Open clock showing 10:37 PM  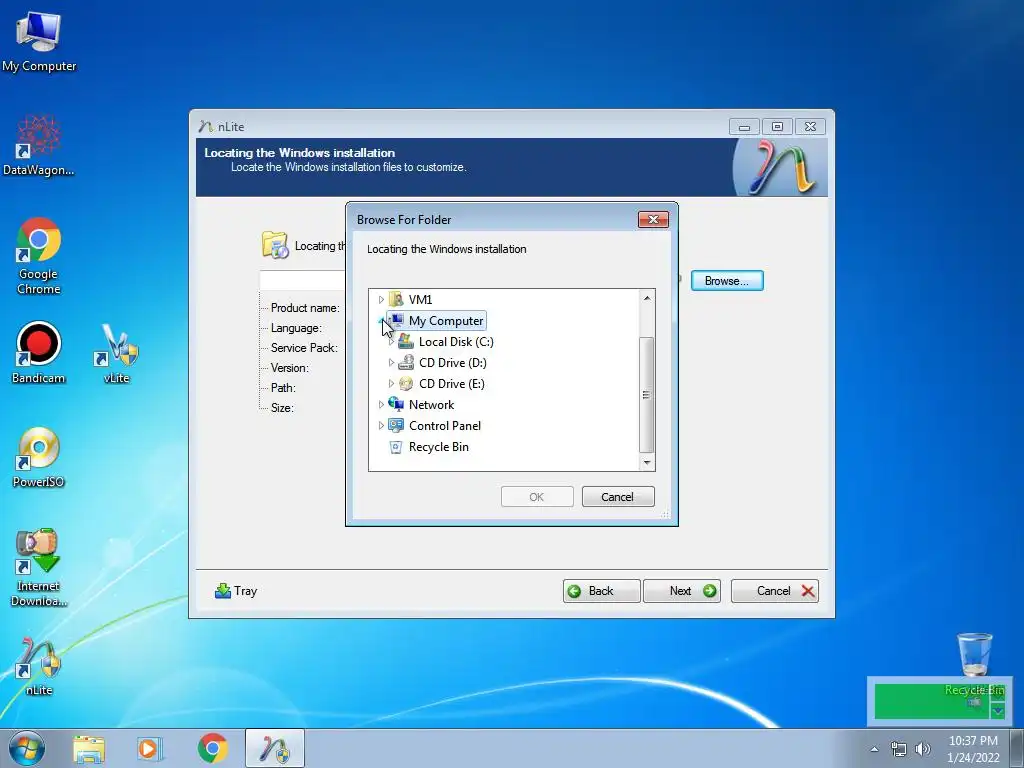973,749
